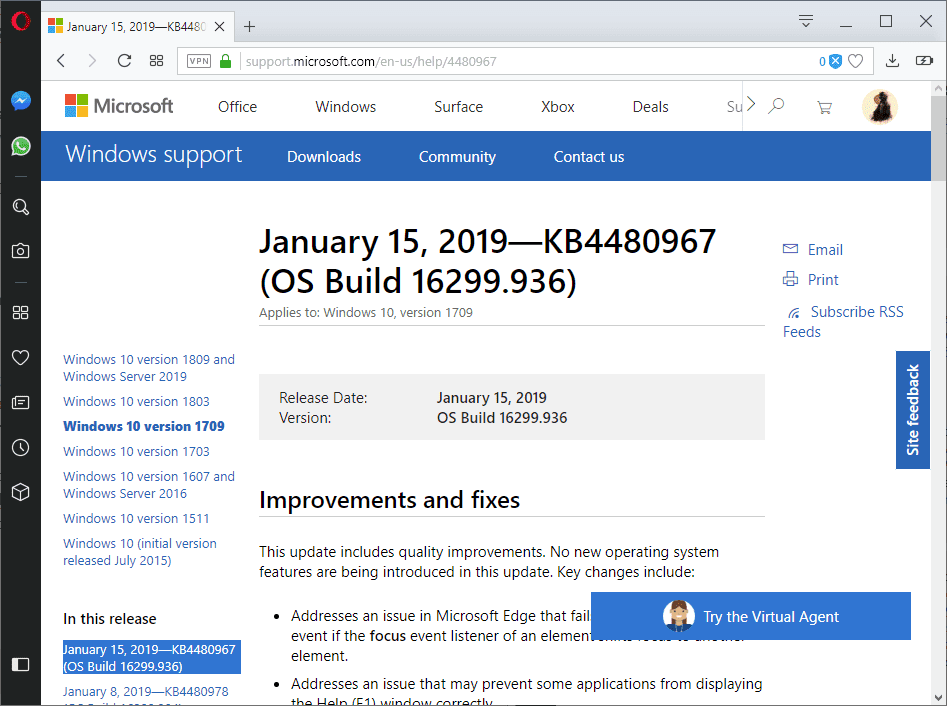This screenshot has height=706, width=947.
Task: Open the tab menu dropdown icon
Action: click(806, 22)
